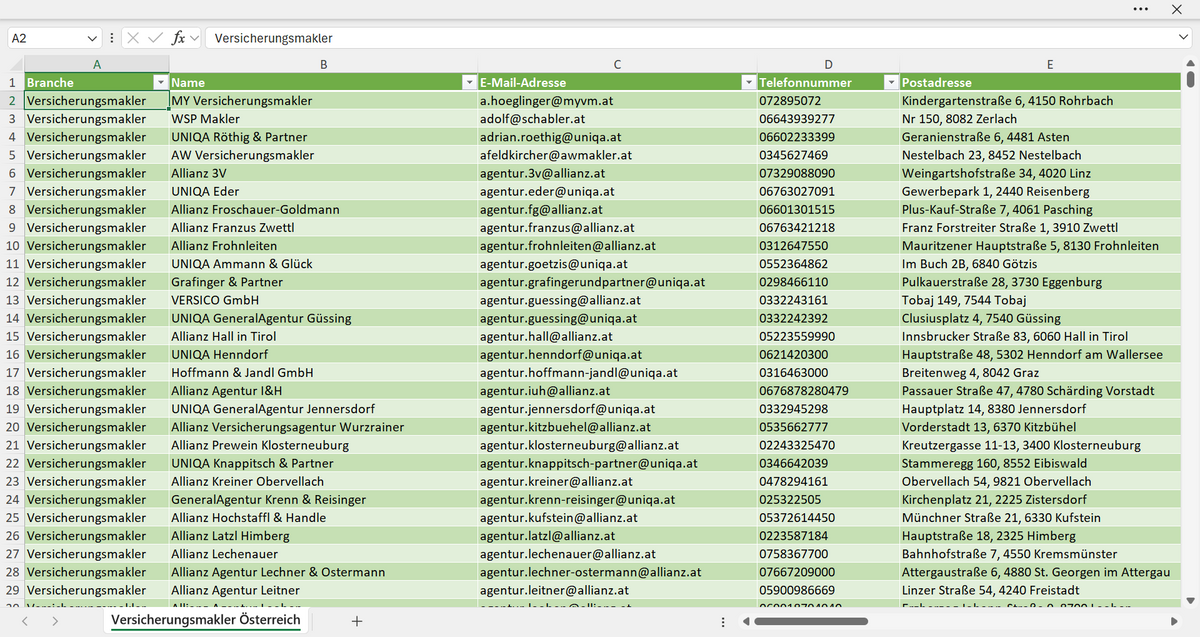This screenshot has height=637, width=1200.
Task: Expand the formula bar with chevron
Action: coord(1184,38)
